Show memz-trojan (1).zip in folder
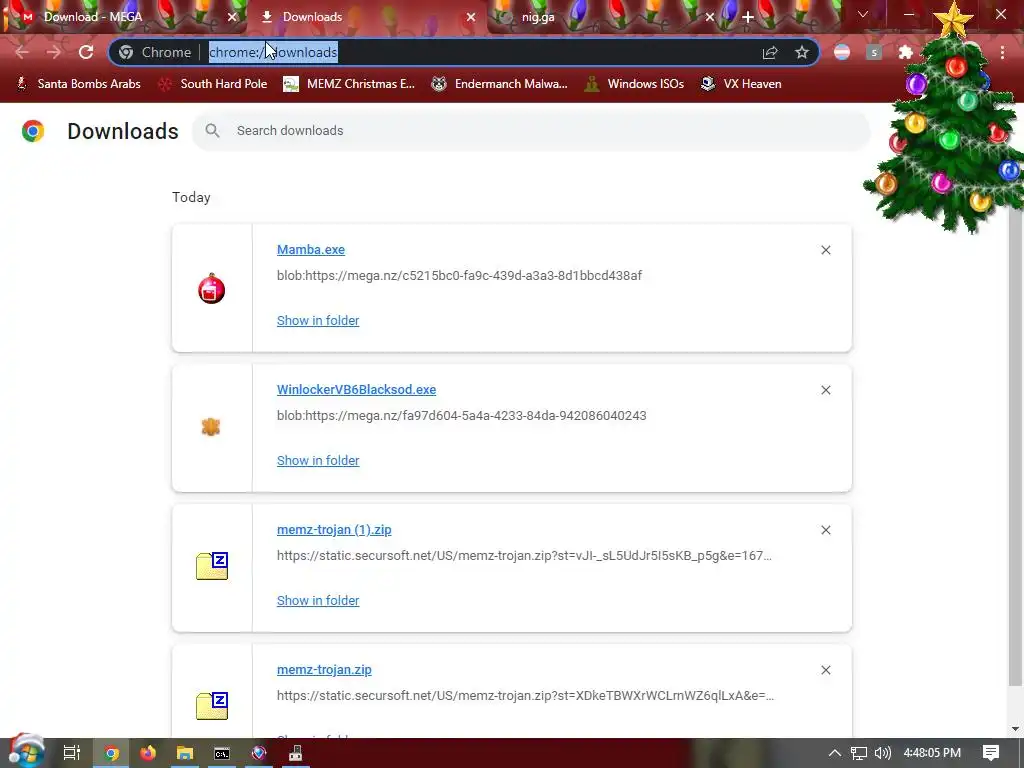Screen dimensions: 1024x768 coord(318,600)
